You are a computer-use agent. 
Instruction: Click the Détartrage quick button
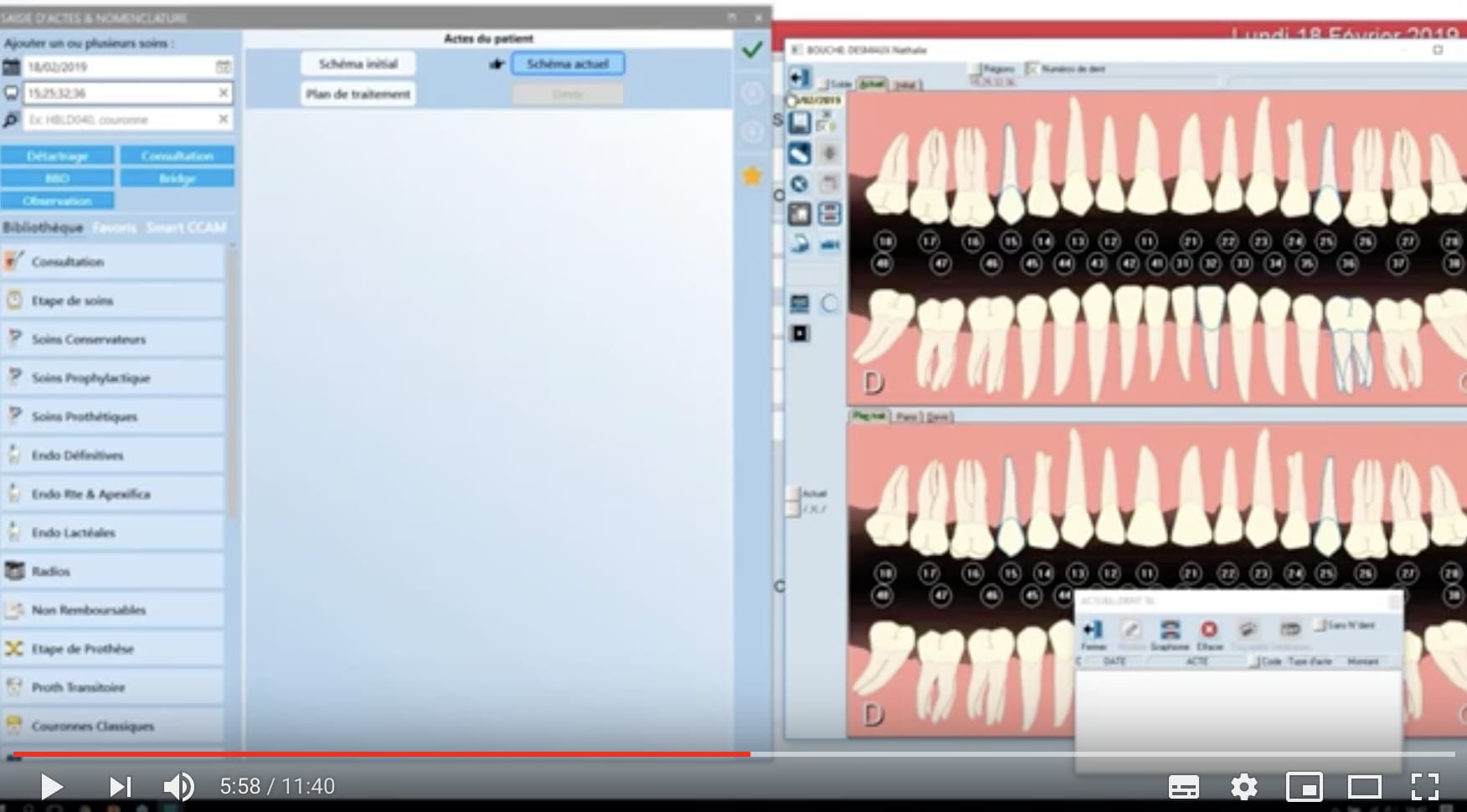(57, 156)
